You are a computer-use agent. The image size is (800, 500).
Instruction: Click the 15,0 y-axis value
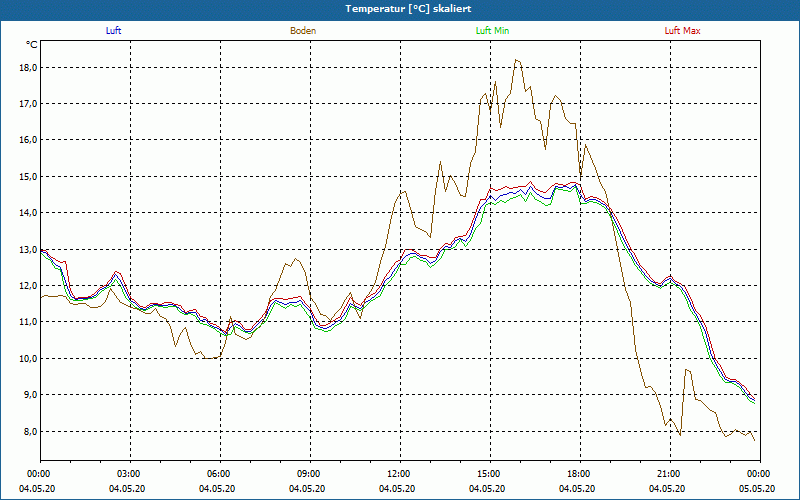pyautogui.click(x=28, y=177)
